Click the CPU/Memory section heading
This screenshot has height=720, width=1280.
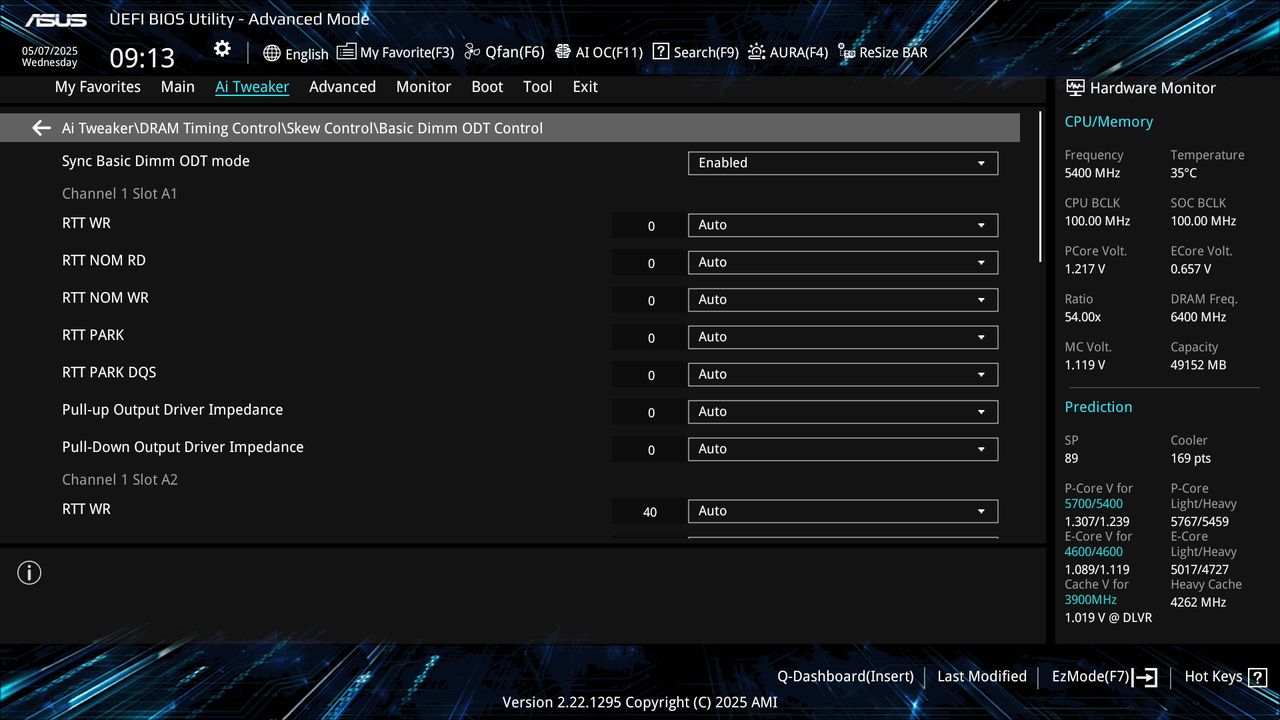[x=1109, y=121]
